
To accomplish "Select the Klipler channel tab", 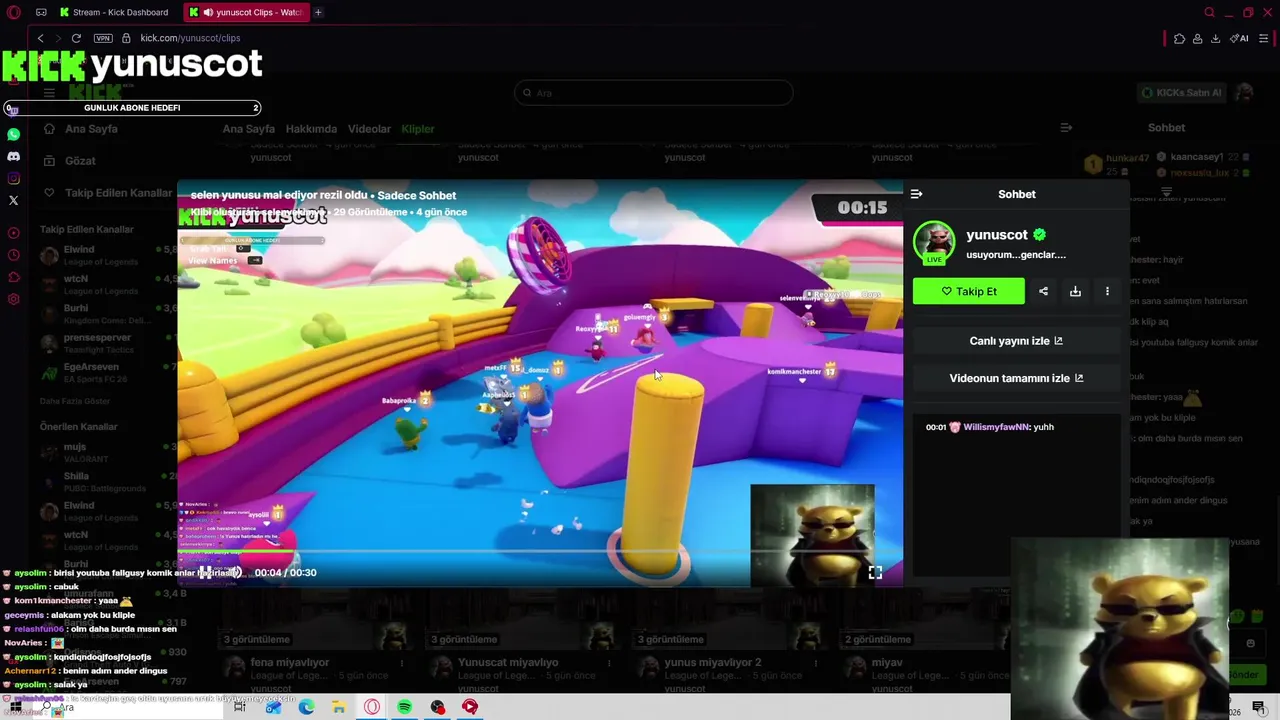I will (418, 129).
